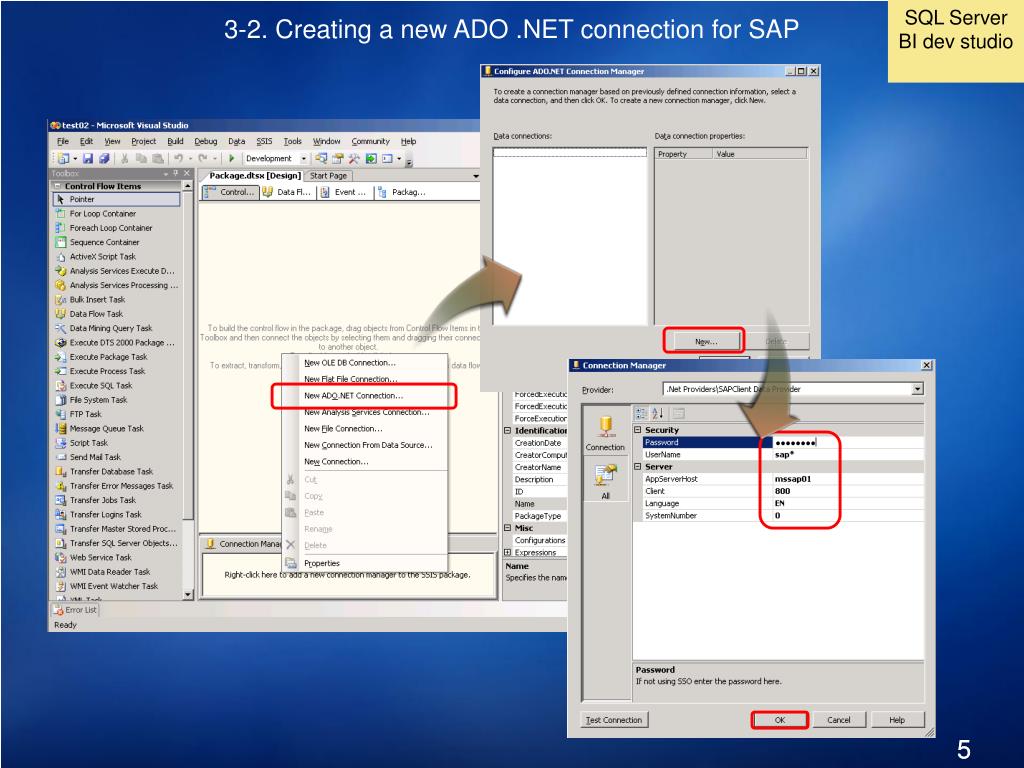Collapse the Server property group
This screenshot has height=768, width=1024.
pos(638,467)
